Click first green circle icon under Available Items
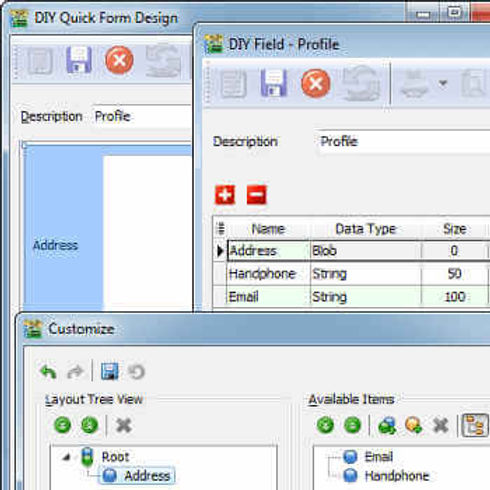This screenshot has width=490, height=490. point(325,425)
